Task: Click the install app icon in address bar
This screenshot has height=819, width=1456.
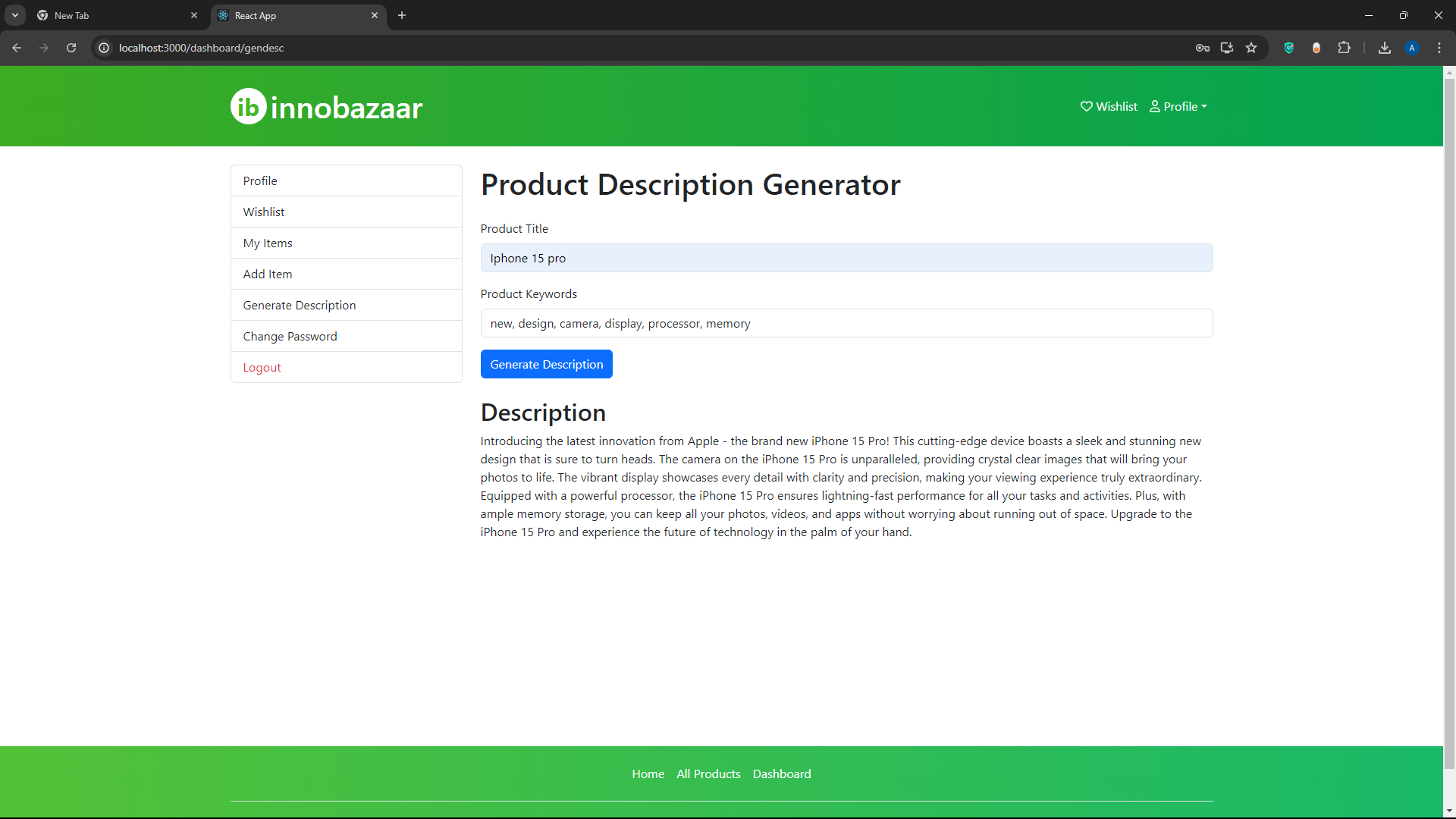Action: pos(1226,48)
